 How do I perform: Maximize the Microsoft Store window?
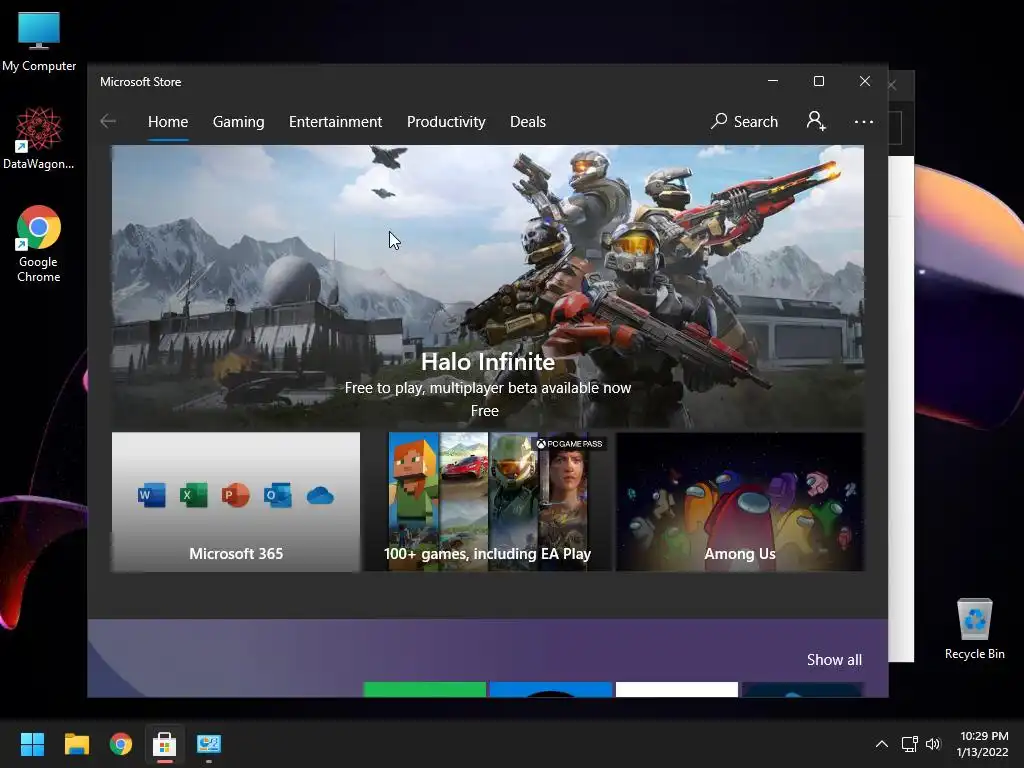[819, 81]
